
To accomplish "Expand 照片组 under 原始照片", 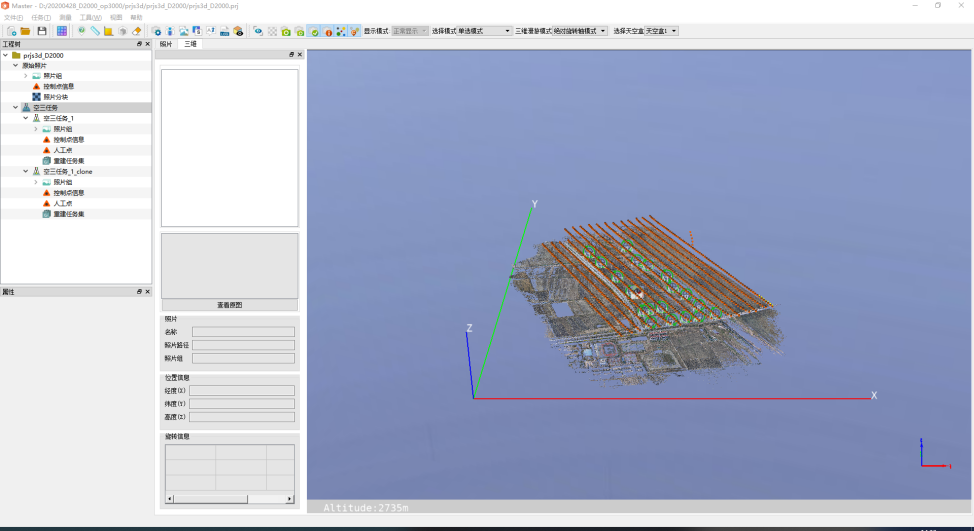I will tap(25, 76).
